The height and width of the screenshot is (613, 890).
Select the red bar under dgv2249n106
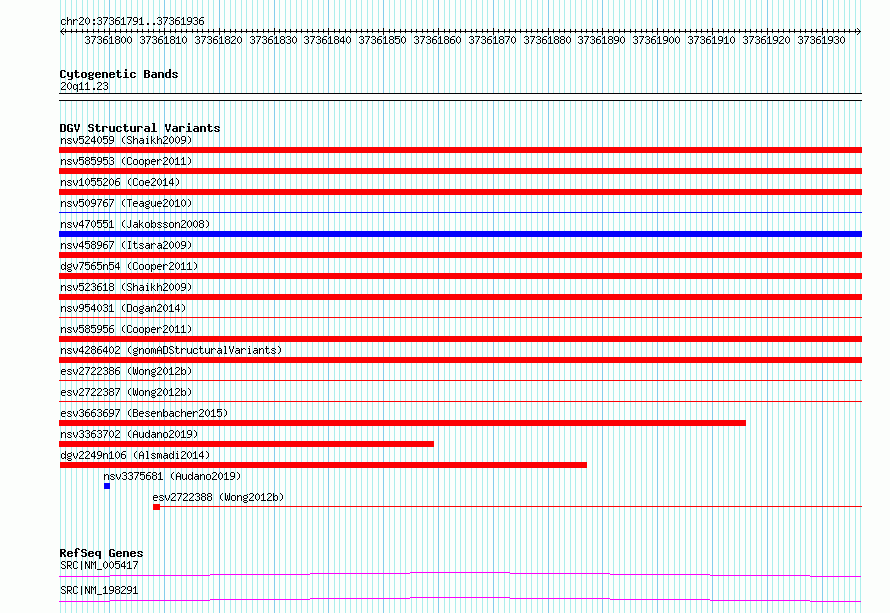tap(323, 465)
